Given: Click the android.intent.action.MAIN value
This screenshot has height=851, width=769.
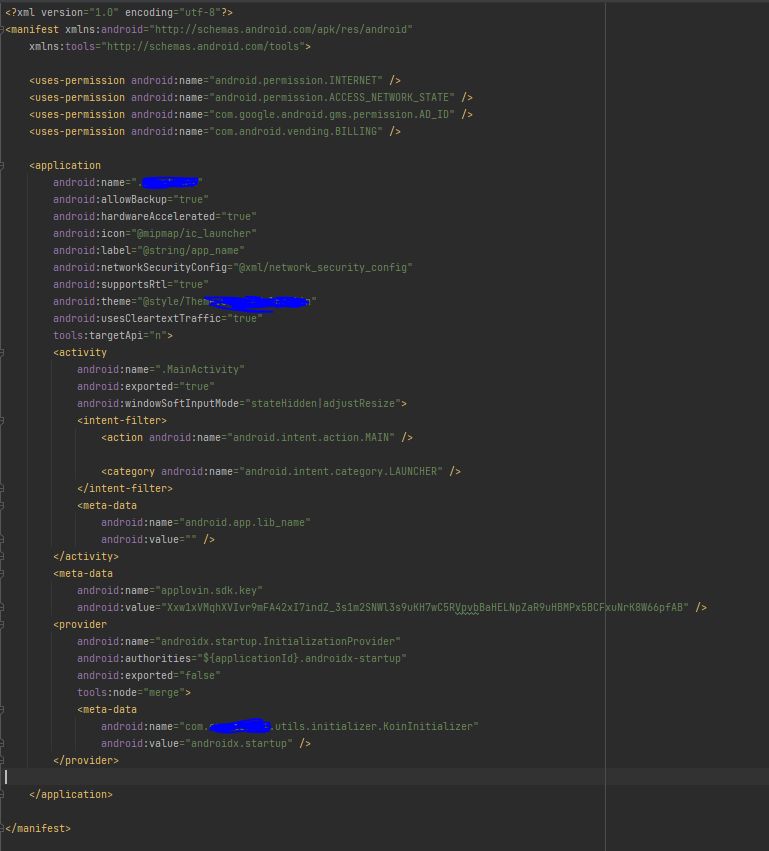Looking at the screenshot, I should pos(311,437).
